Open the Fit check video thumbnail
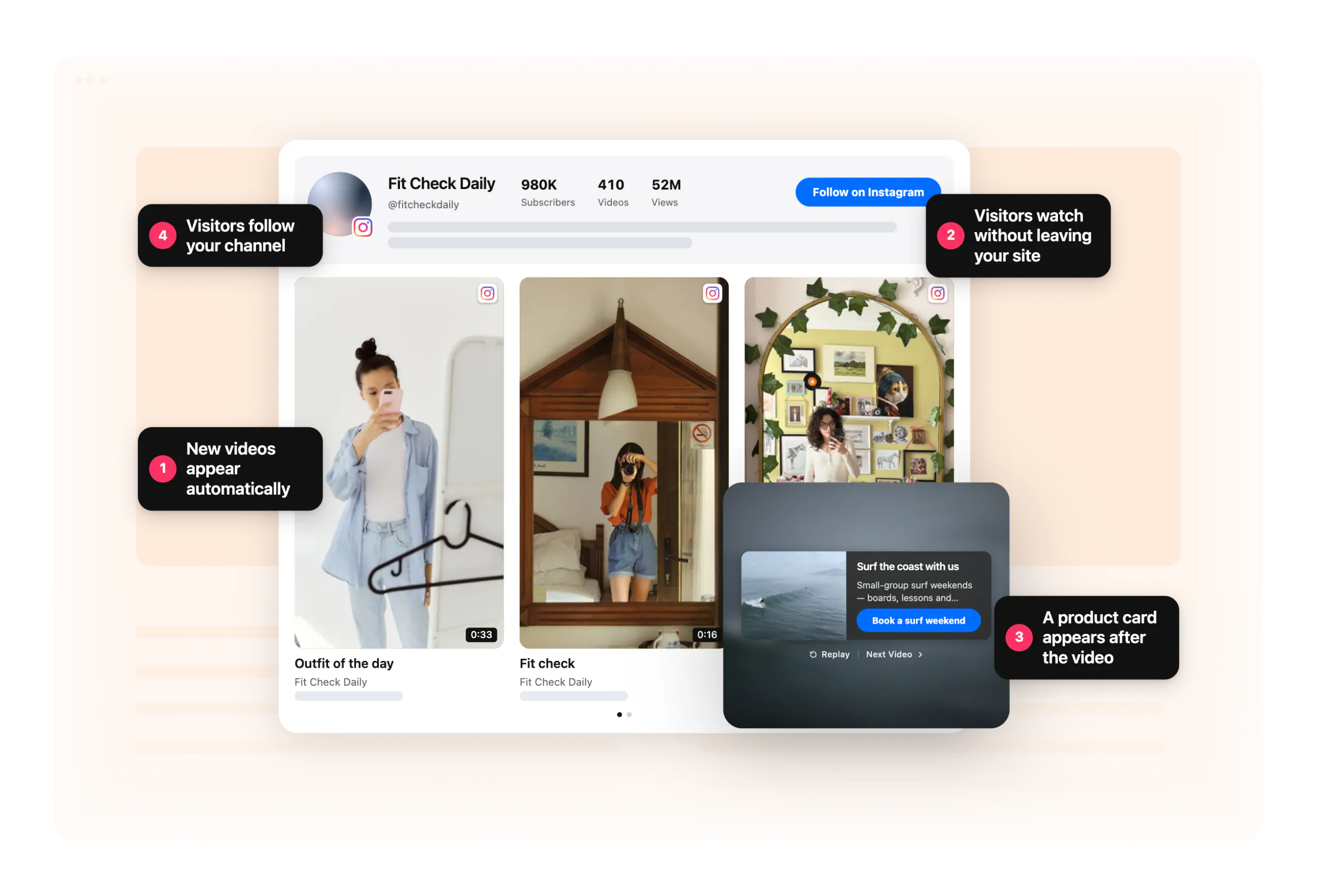 623,463
